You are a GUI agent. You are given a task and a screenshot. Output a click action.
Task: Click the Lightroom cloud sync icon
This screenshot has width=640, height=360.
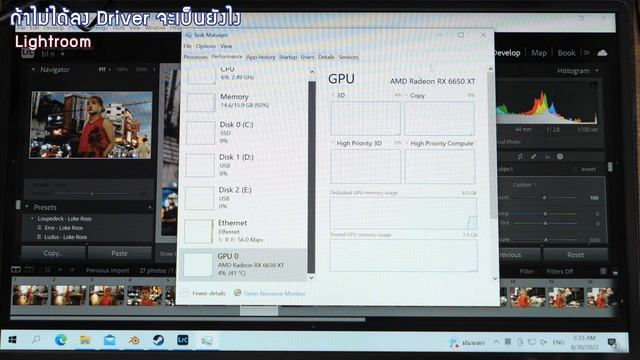[602, 53]
